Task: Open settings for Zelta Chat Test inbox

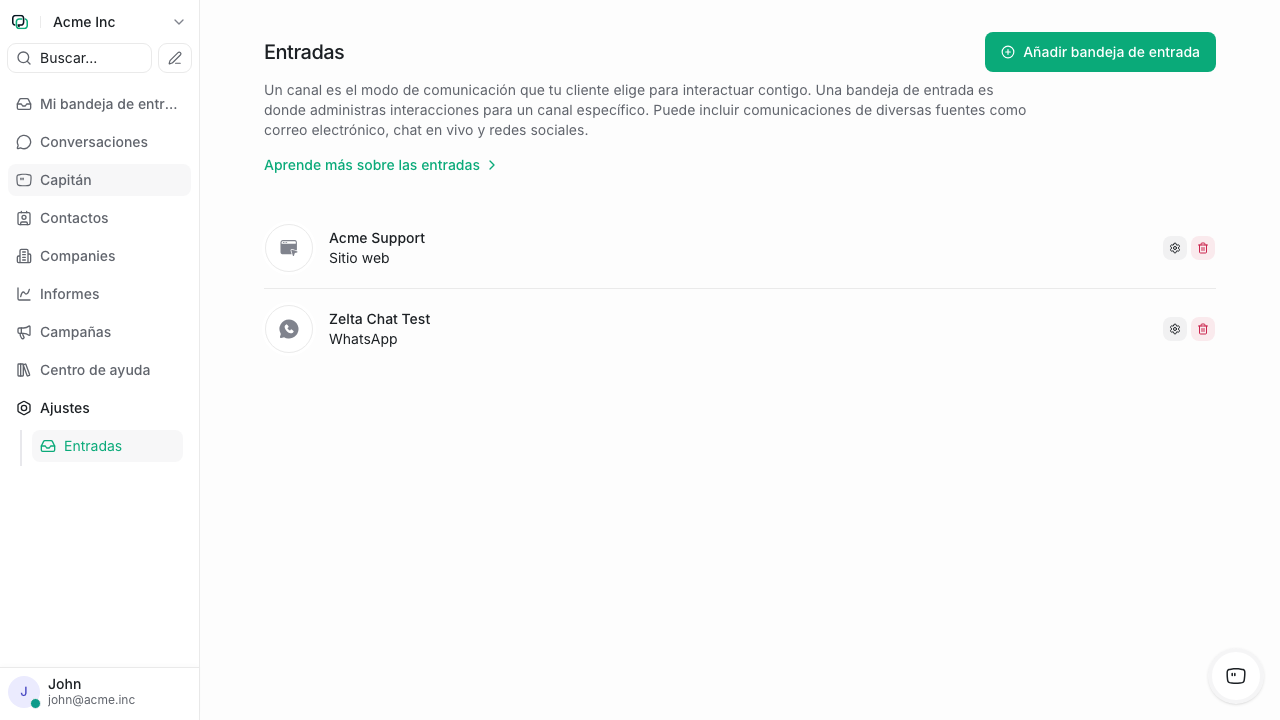Action: (x=1175, y=329)
